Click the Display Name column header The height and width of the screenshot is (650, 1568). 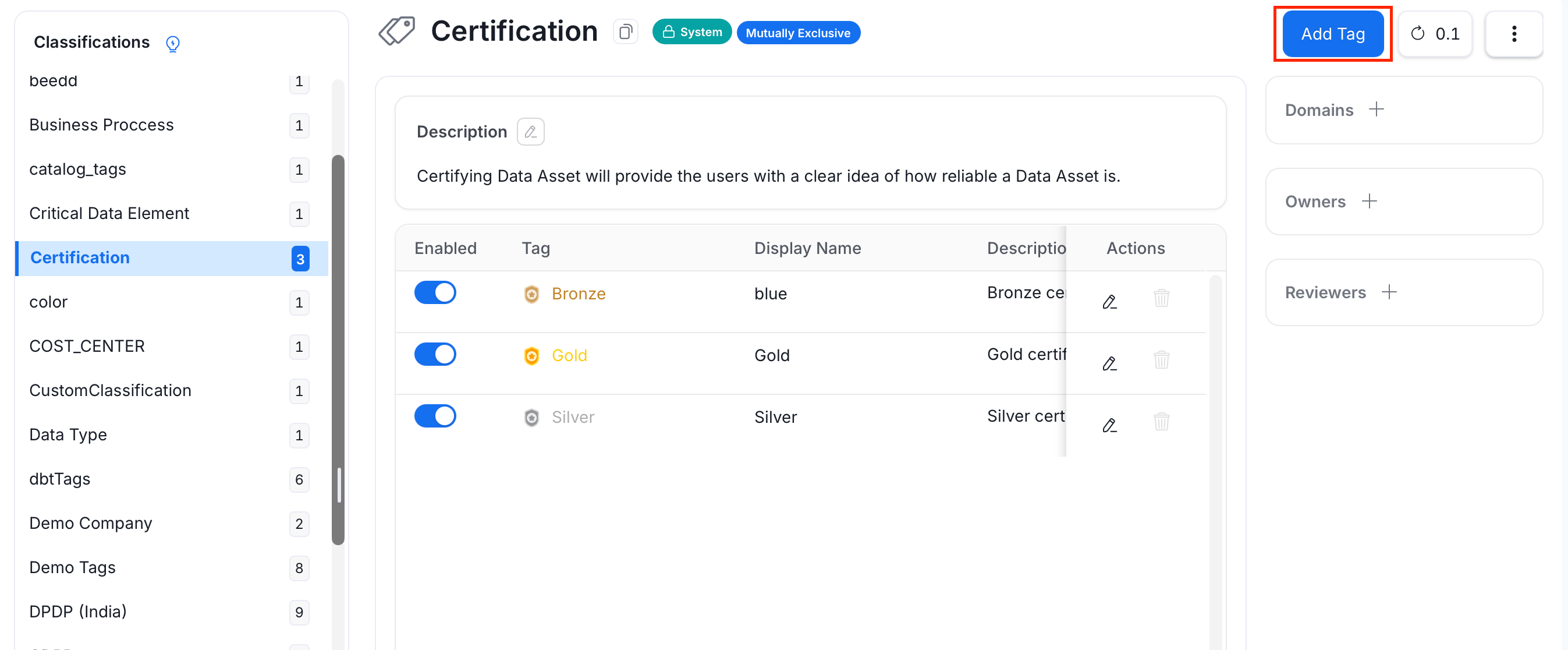pyautogui.click(x=807, y=248)
